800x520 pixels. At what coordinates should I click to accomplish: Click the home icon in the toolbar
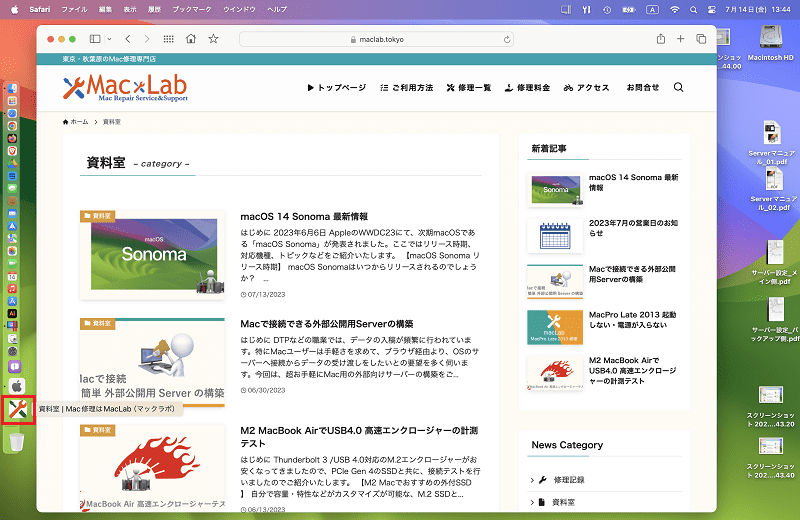coord(191,39)
